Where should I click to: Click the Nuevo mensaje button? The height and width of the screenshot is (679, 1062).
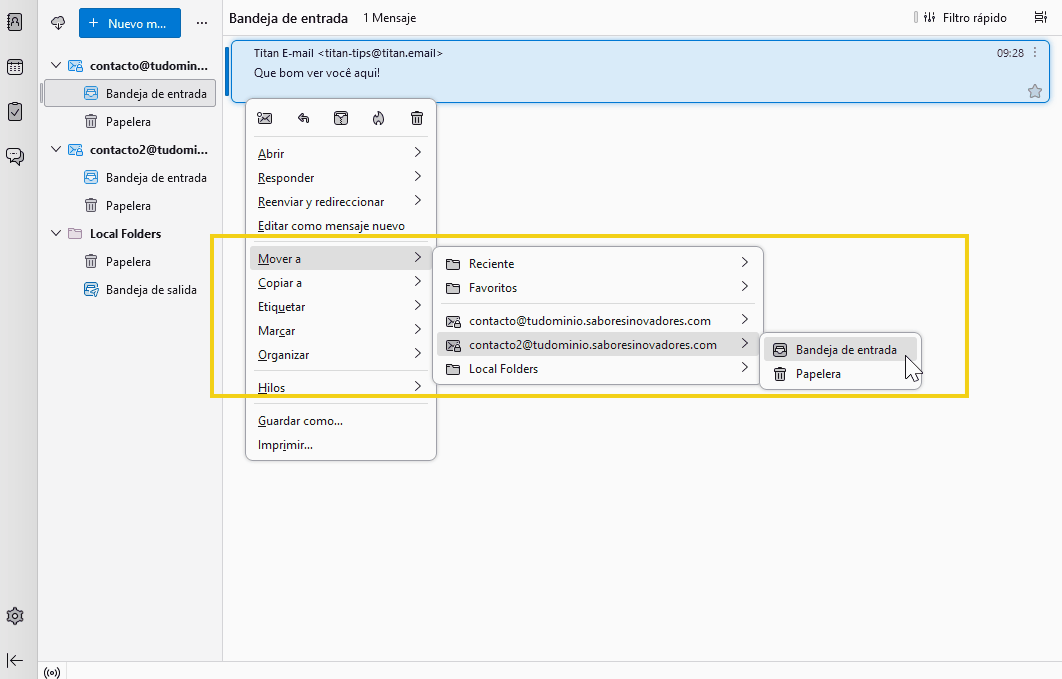129,22
